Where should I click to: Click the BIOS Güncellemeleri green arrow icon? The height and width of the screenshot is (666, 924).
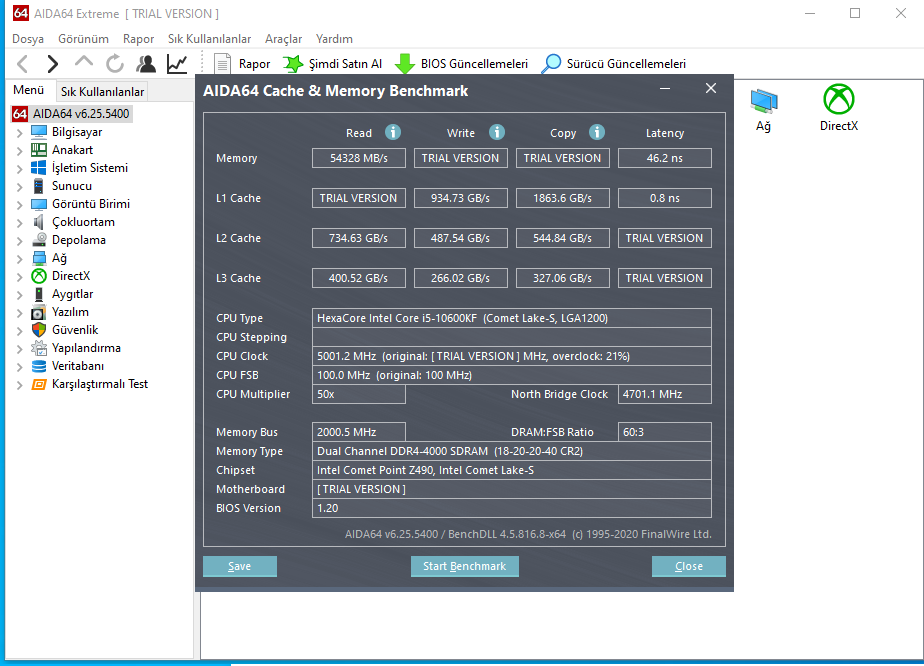pos(405,64)
